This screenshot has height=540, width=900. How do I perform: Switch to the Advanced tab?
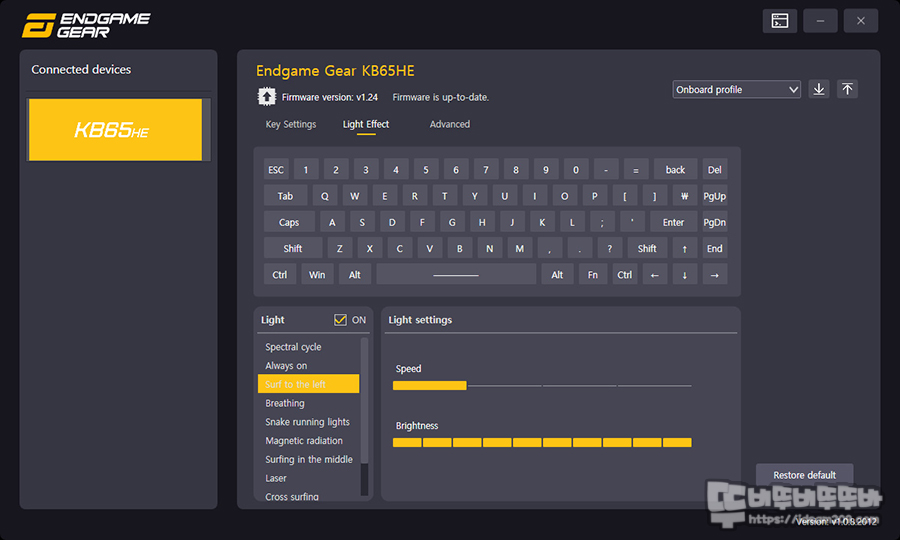click(449, 124)
